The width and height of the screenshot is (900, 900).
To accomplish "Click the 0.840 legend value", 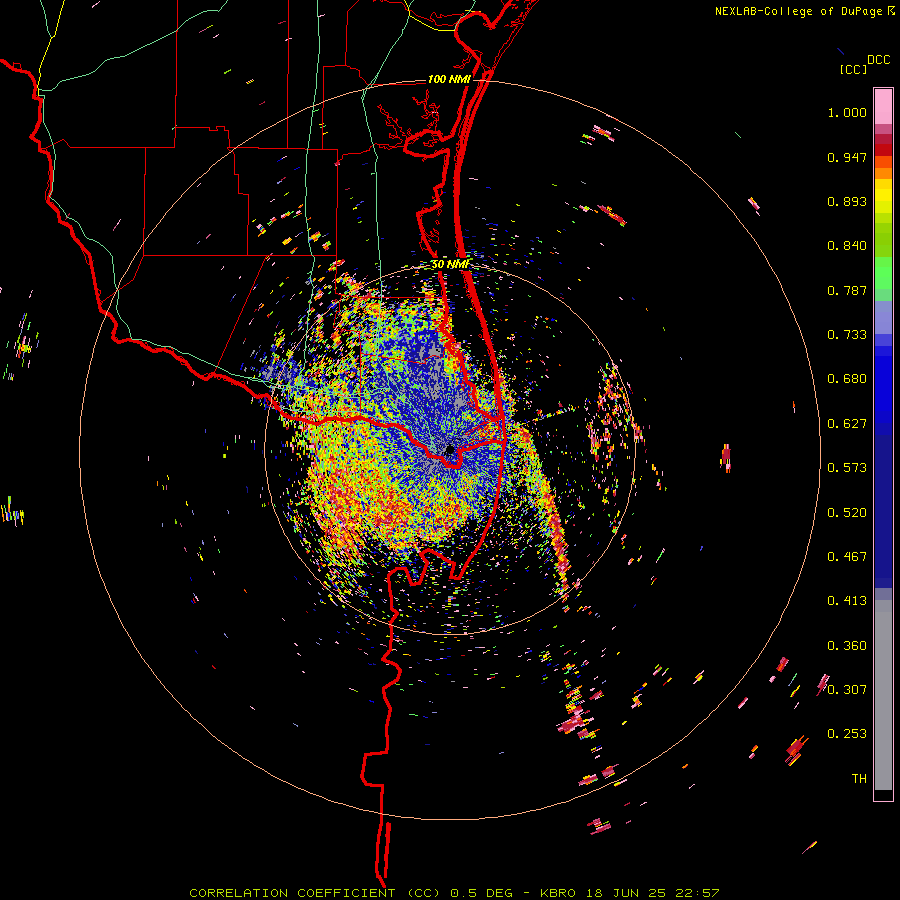I will [x=847, y=246].
